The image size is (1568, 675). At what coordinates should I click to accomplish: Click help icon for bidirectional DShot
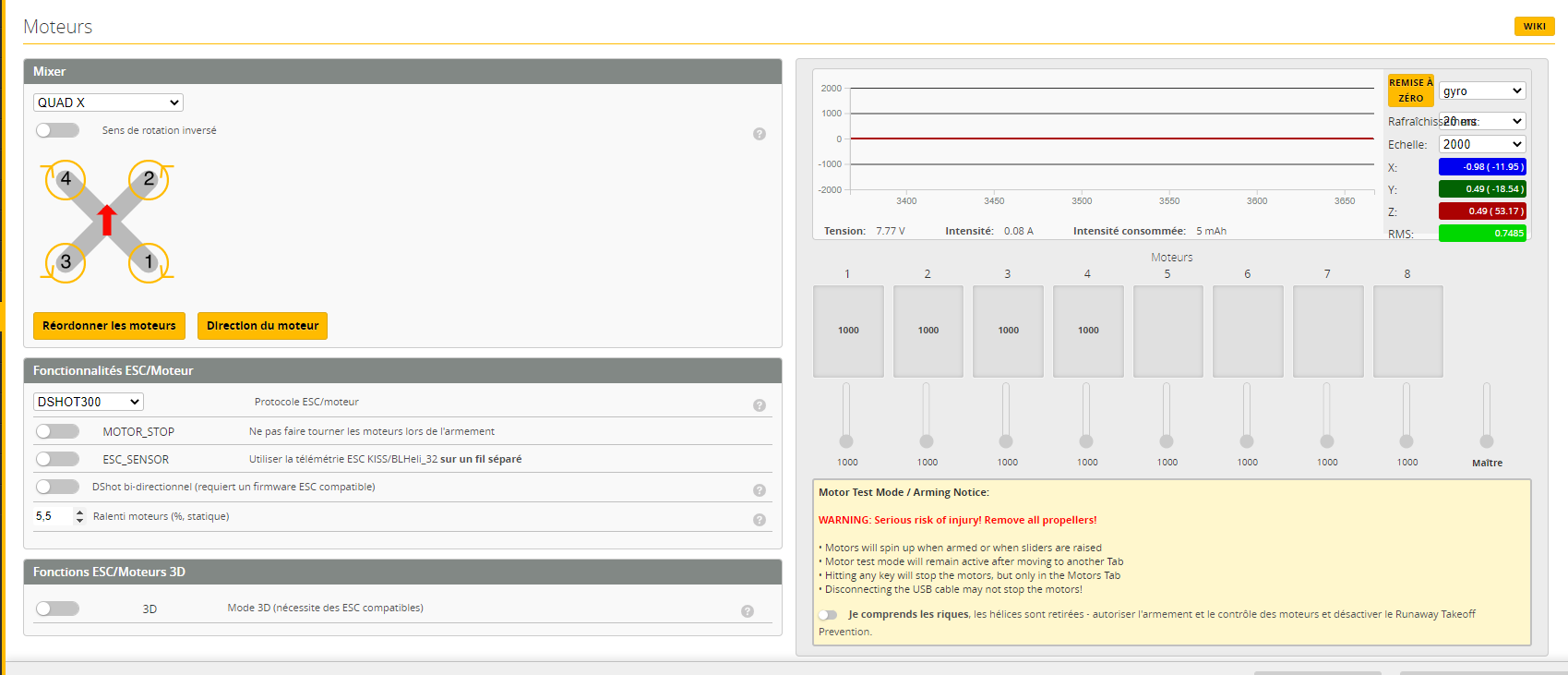[x=759, y=490]
